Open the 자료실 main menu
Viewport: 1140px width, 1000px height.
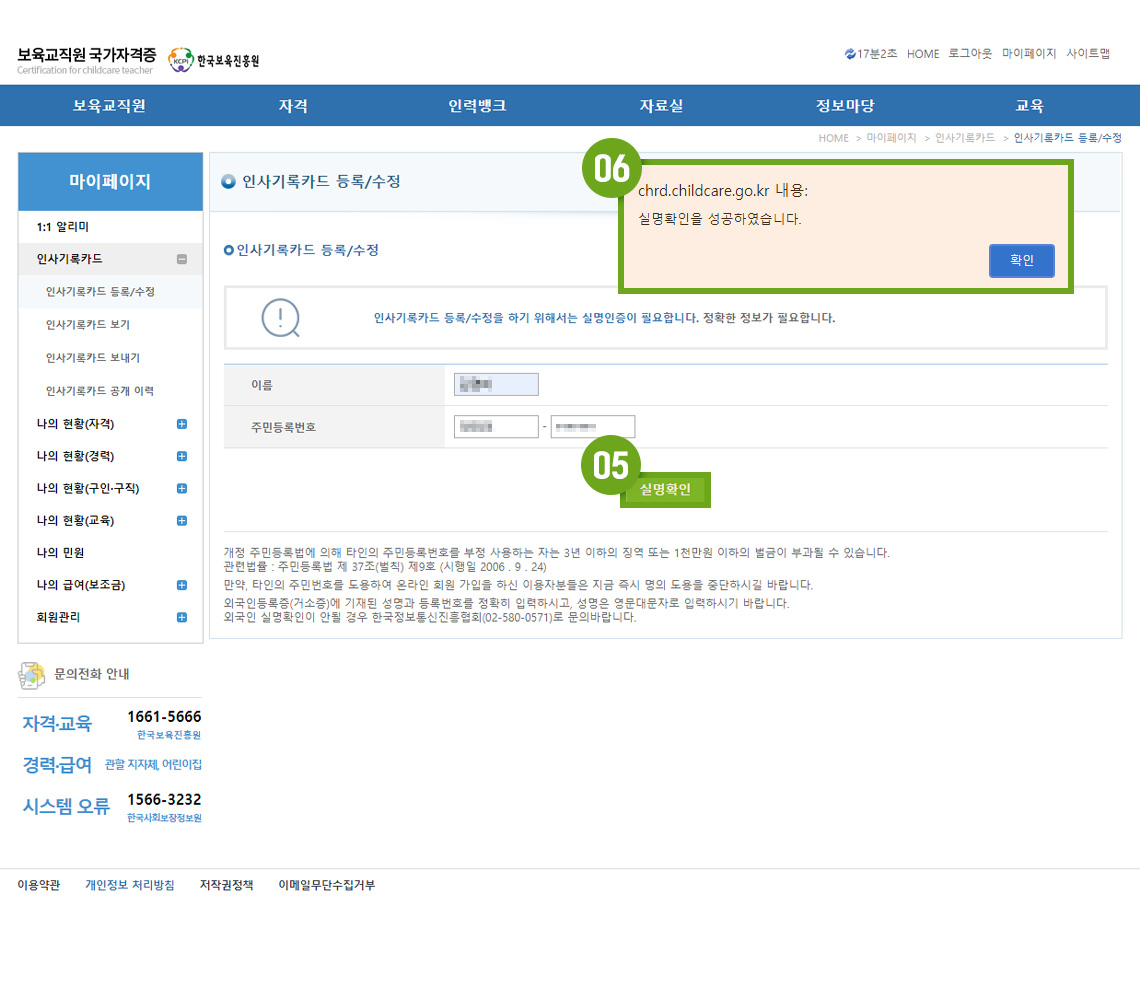pyautogui.click(x=661, y=106)
